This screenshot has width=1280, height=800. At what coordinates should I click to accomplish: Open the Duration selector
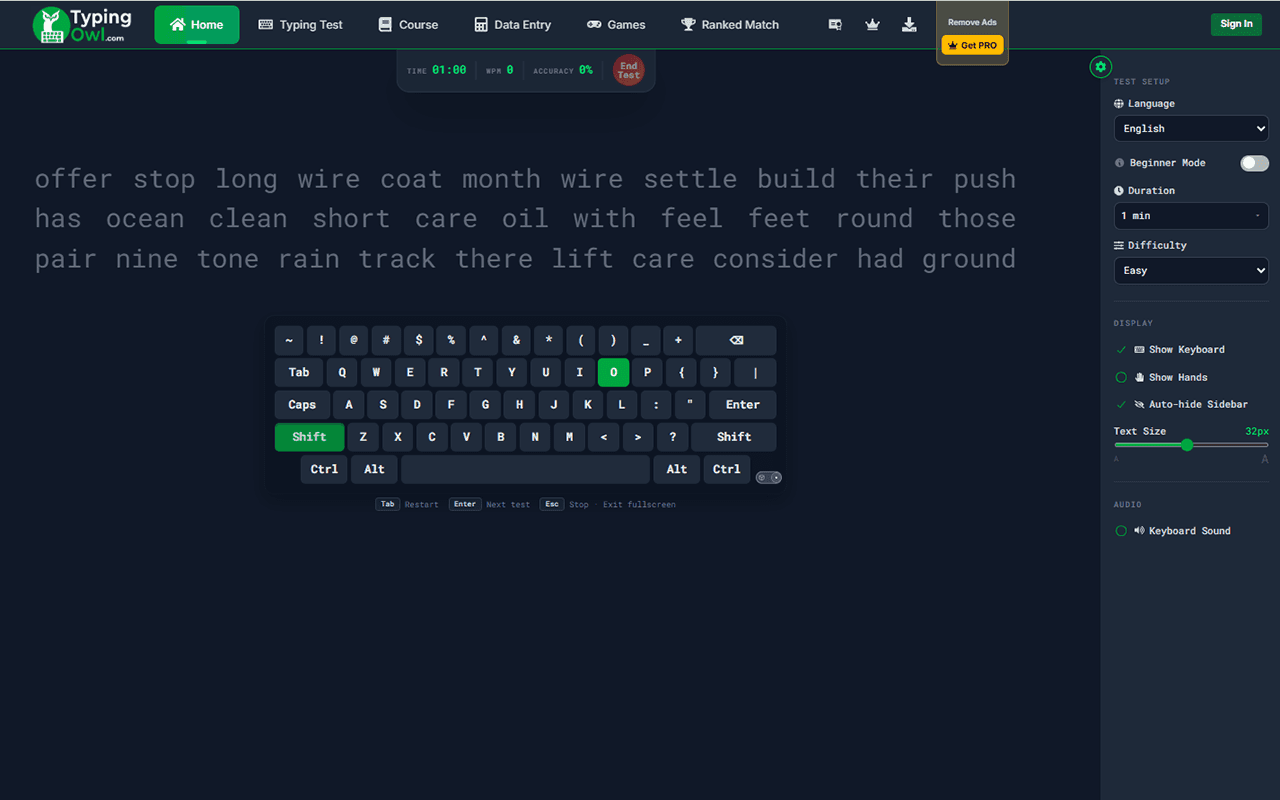[1191, 216]
